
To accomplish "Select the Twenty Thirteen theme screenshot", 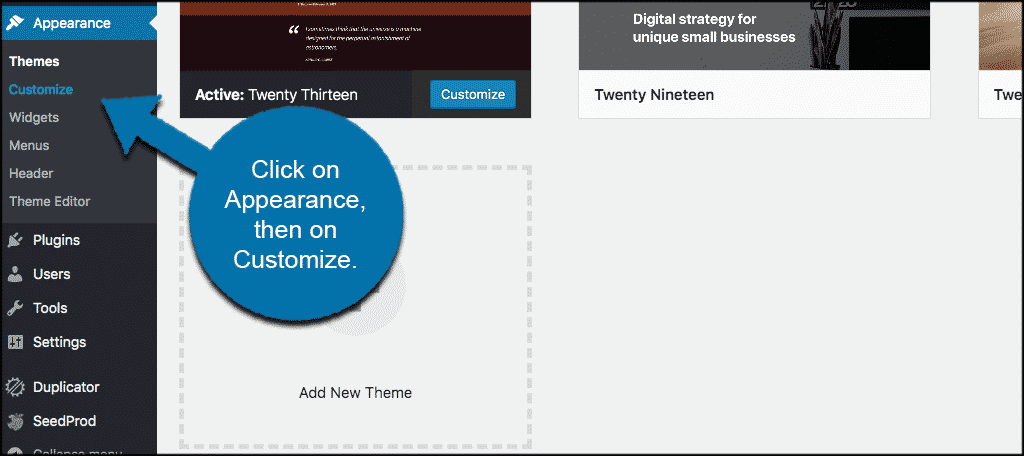I will click(x=355, y=35).
